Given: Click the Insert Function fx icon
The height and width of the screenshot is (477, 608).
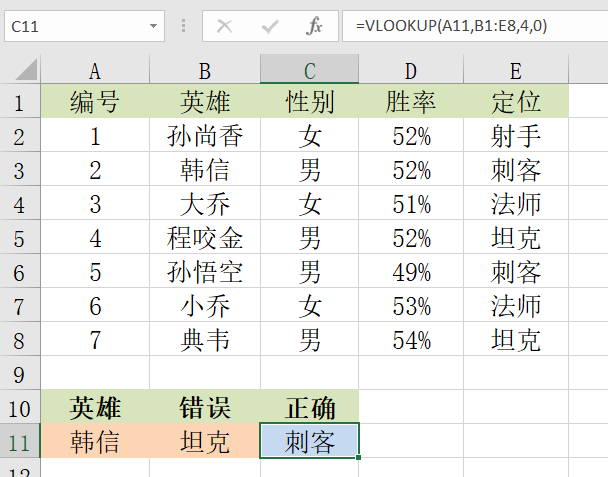Looking at the screenshot, I should coord(314,26).
